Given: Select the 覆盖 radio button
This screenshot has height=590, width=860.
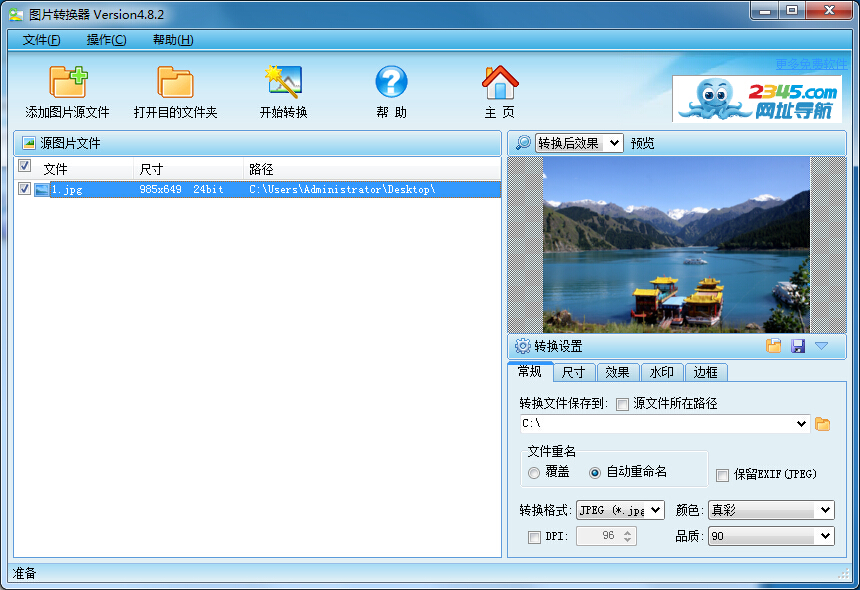Looking at the screenshot, I should [x=535, y=472].
